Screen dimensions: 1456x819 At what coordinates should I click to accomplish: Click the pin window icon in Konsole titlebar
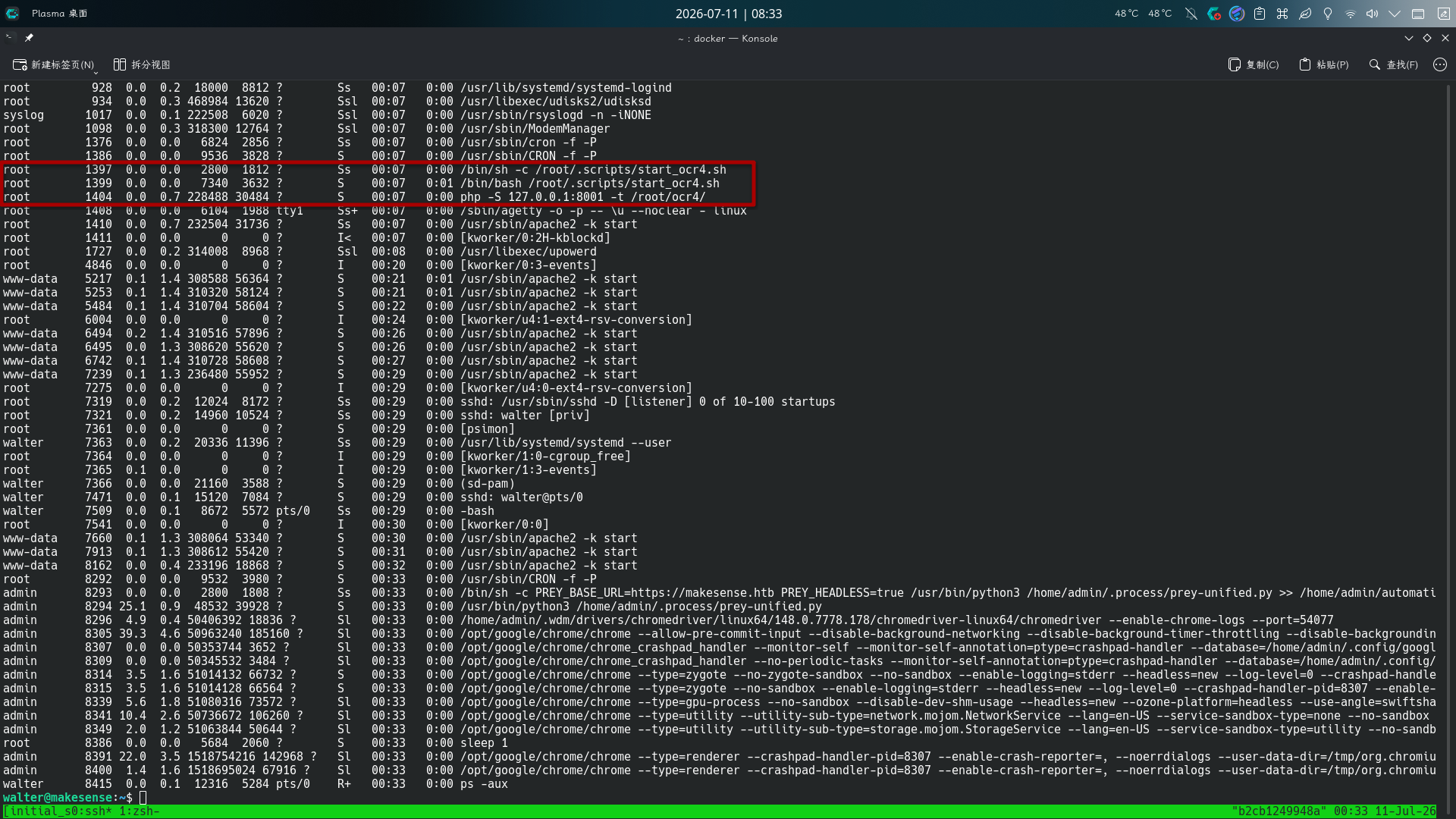click(x=29, y=38)
